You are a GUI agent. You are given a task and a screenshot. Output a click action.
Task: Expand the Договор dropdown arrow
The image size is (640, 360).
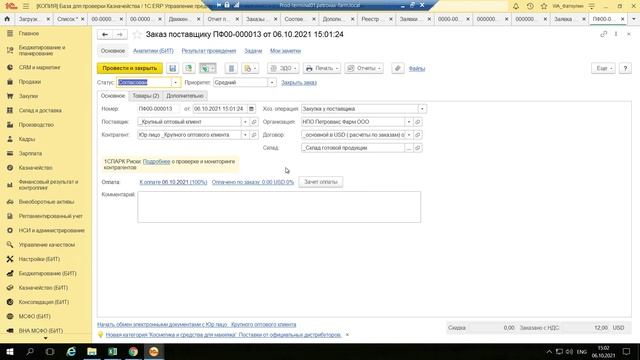[409, 135]
